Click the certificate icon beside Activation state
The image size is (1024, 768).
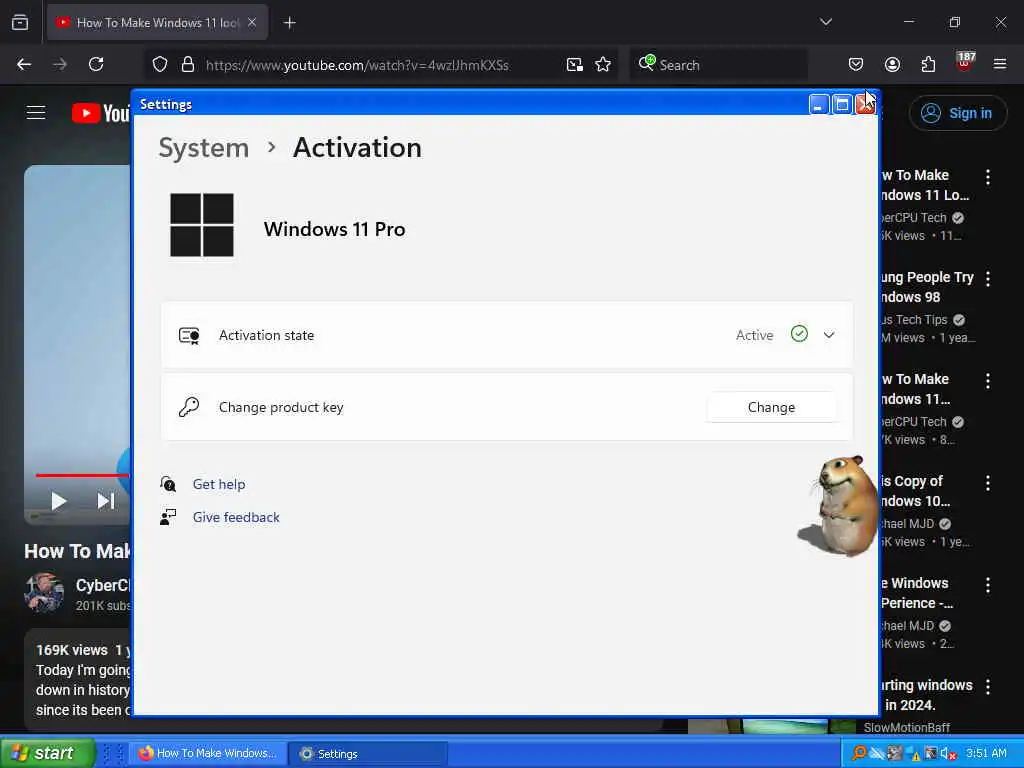189,336
